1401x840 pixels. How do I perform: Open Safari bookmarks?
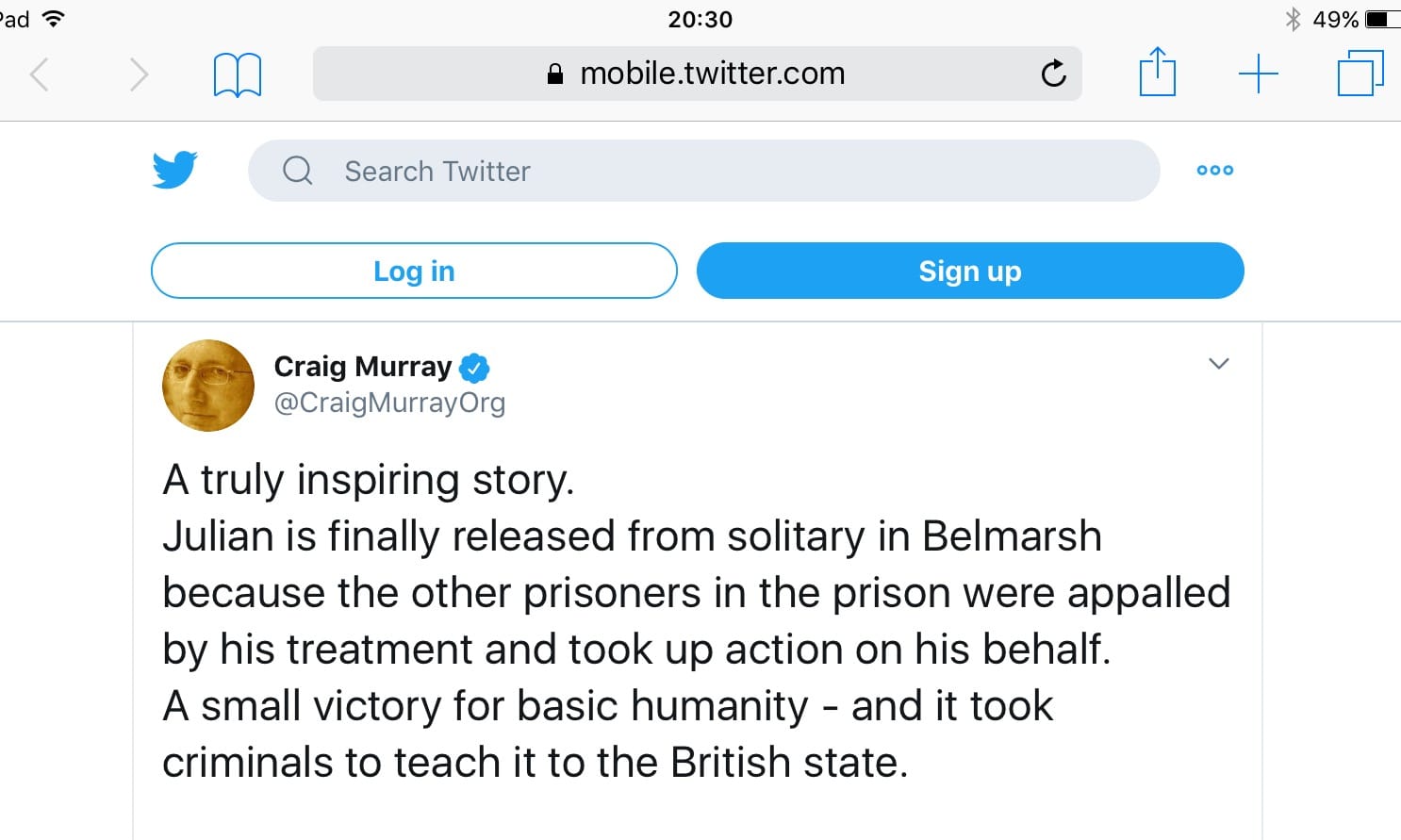click(x=237, y=73)
